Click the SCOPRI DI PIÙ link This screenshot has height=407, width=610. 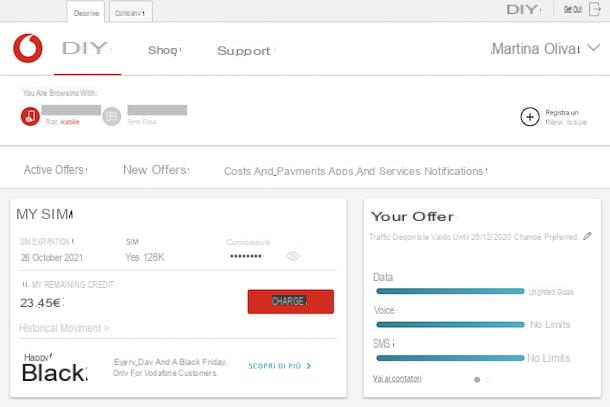pyautogui.click(x=279, y=366)
